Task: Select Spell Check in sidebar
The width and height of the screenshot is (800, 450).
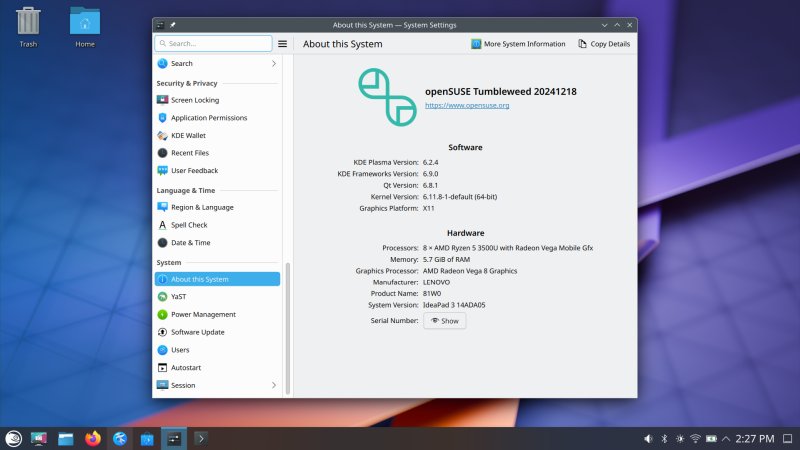Action: (x=217, y=225)
